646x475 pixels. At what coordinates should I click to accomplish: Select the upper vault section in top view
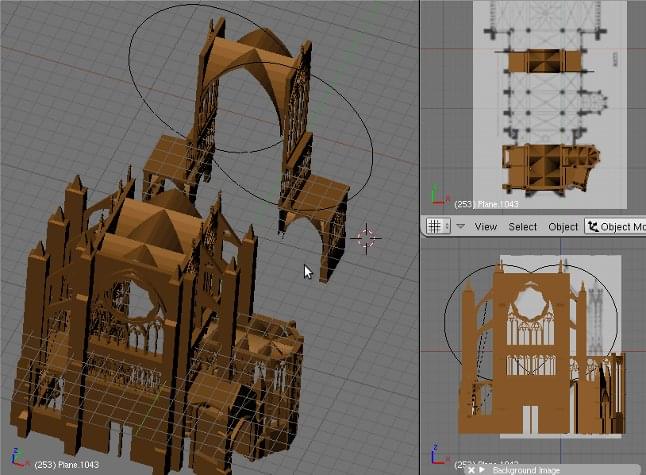click(x=545, y=61)
